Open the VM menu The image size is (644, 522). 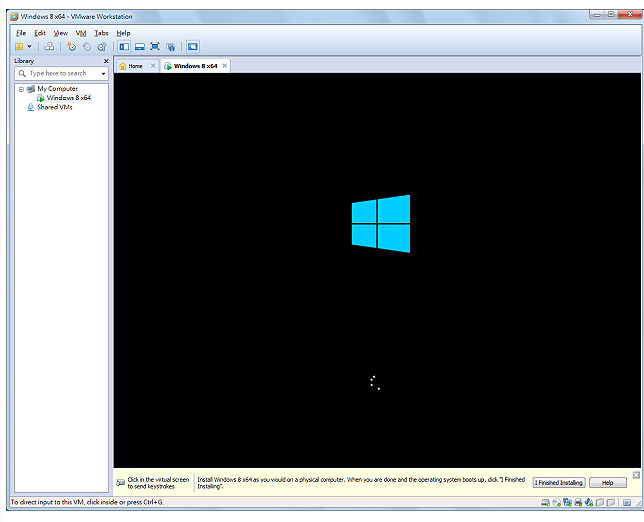click(x=81, y=33)
